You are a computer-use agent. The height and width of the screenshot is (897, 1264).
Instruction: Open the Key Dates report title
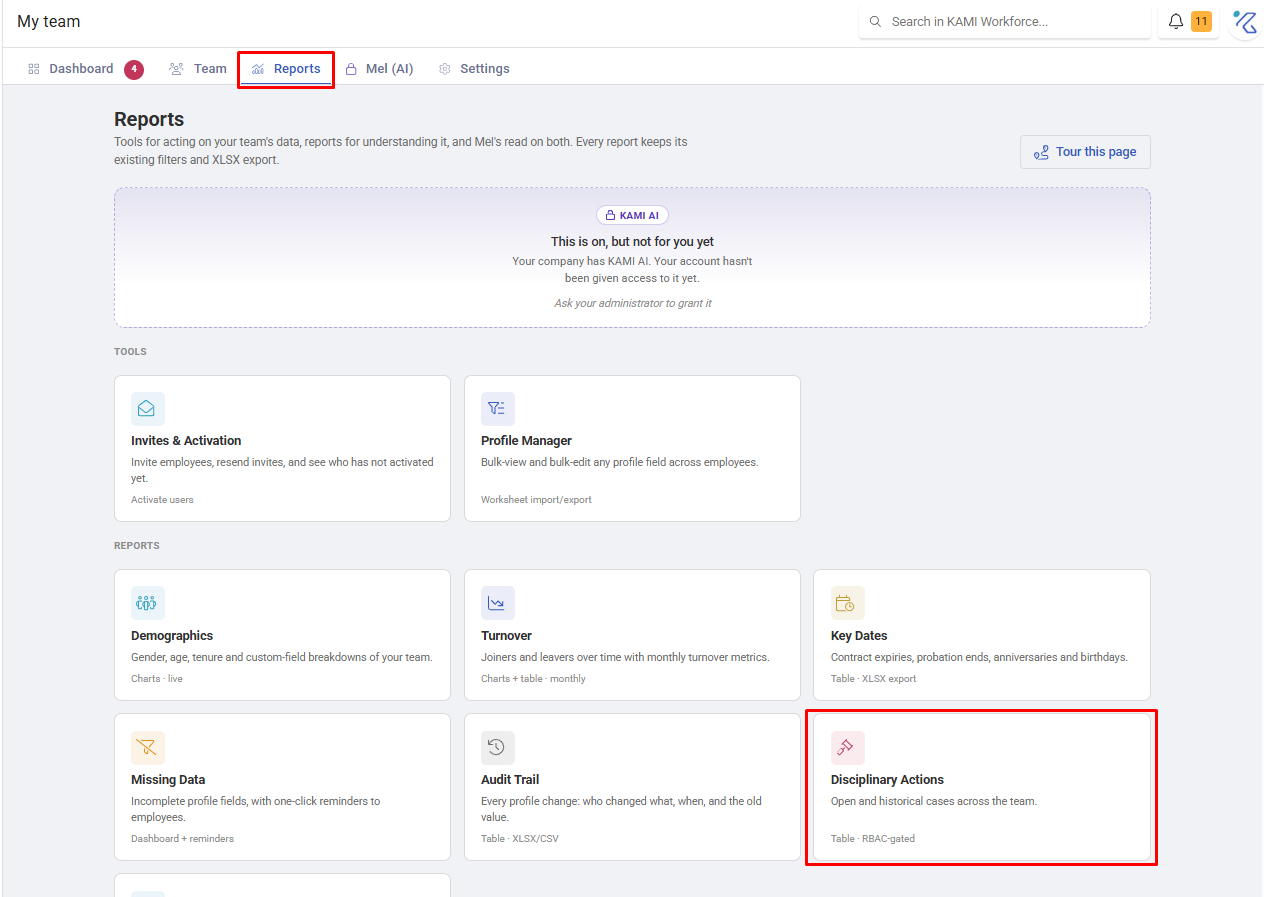coord(859,635)
